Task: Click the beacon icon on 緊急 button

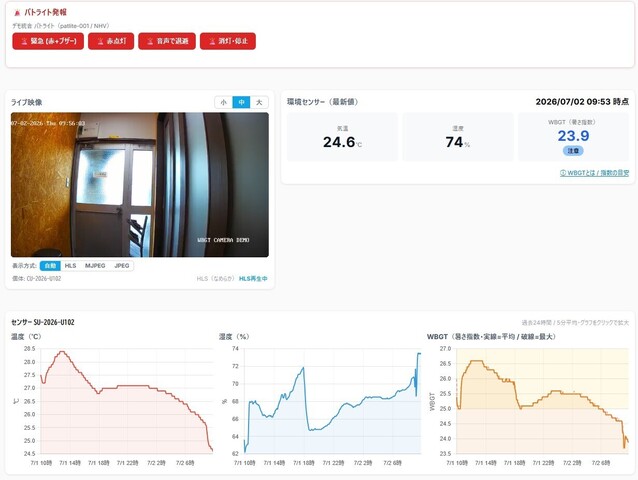Action: [24, 41]
